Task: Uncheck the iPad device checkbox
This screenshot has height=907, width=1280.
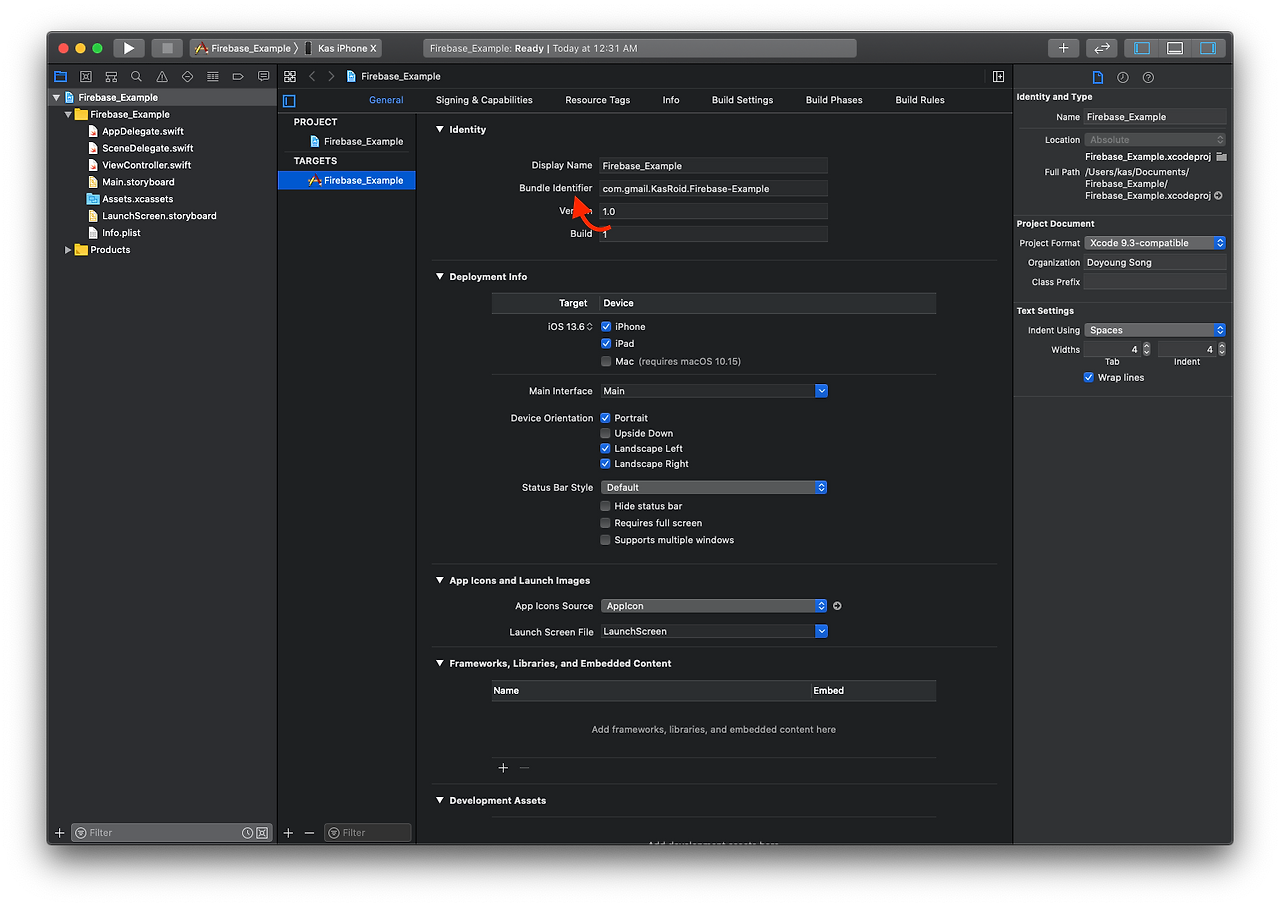Action: (606, 344)
